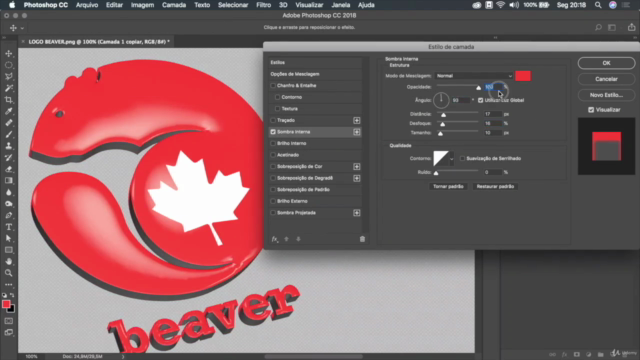
Task: Click the Ângulo dial control
Action: [x=441, y=100]
